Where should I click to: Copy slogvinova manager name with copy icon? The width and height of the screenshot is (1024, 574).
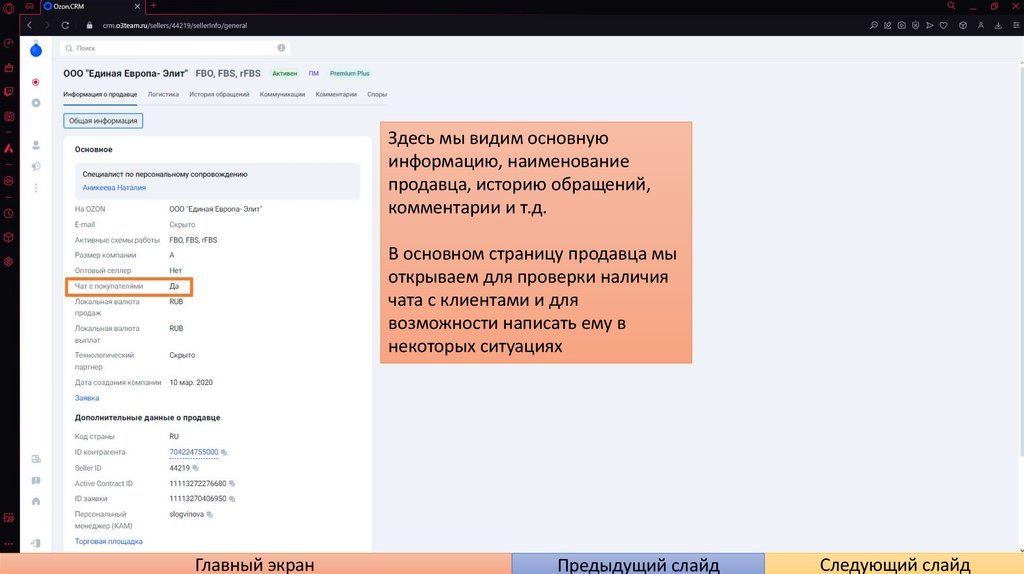[x=210, y=515]
